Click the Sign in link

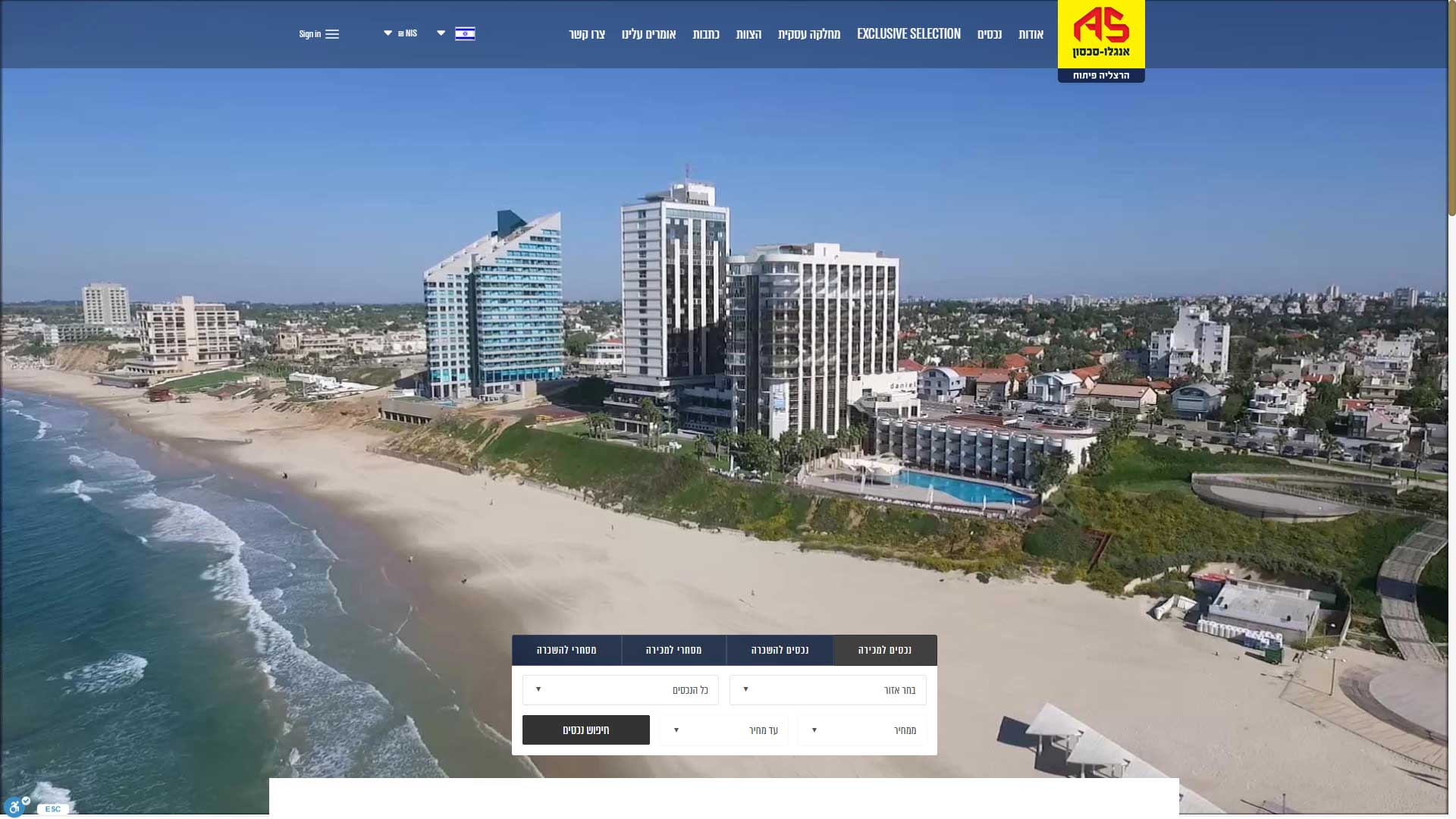tap(309, 34)
